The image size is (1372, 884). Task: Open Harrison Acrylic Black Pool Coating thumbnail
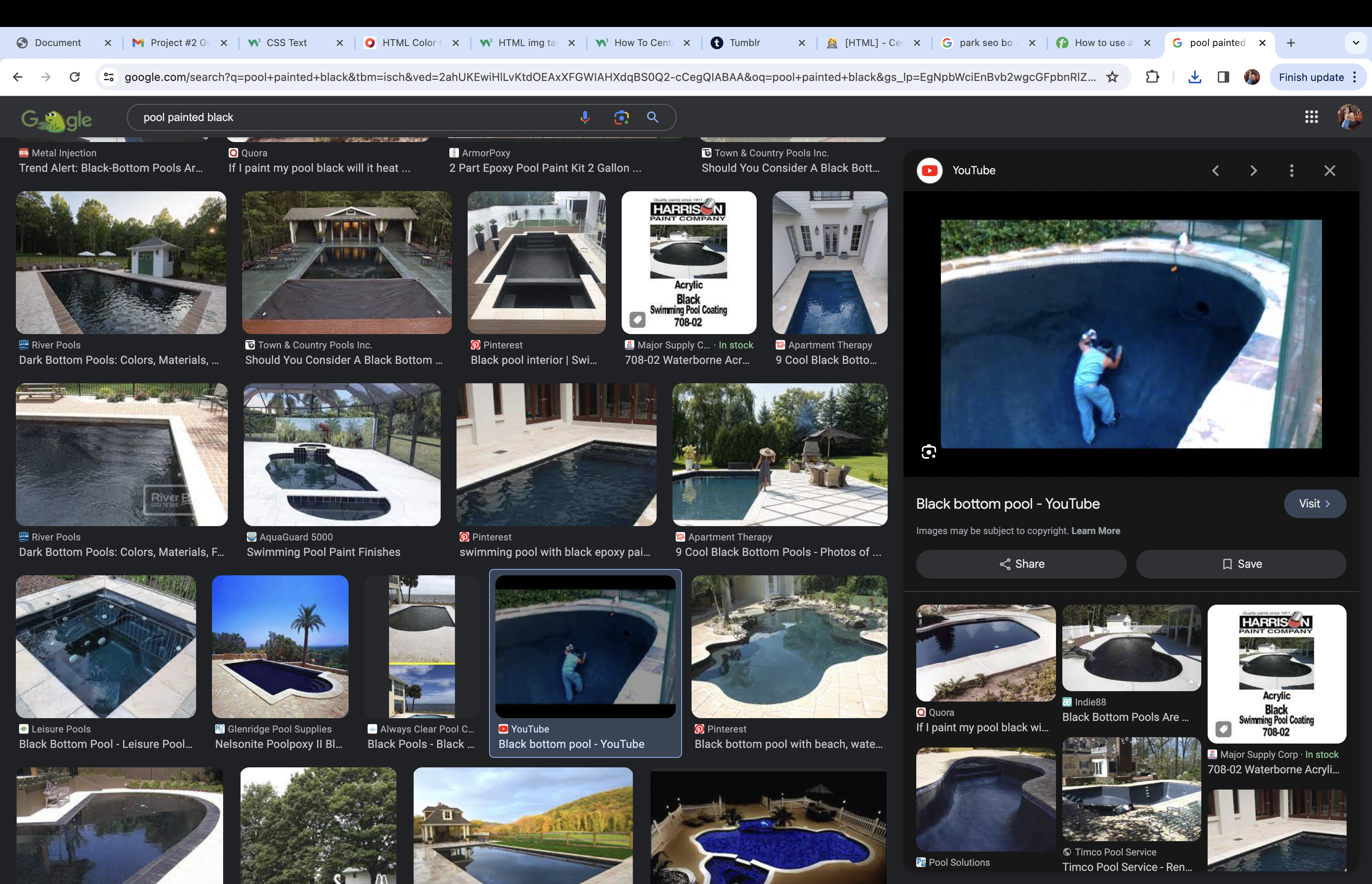tap(689, 262)
